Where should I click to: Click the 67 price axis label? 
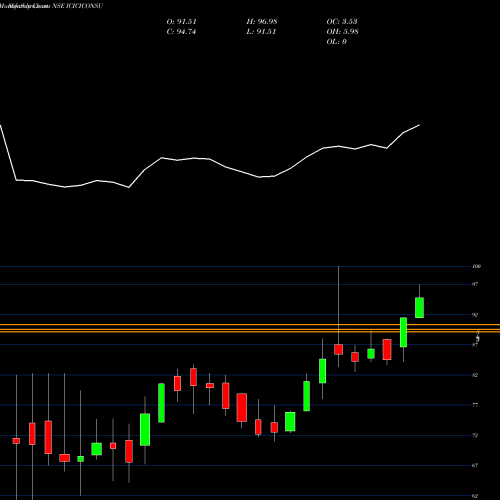[475, 466]
